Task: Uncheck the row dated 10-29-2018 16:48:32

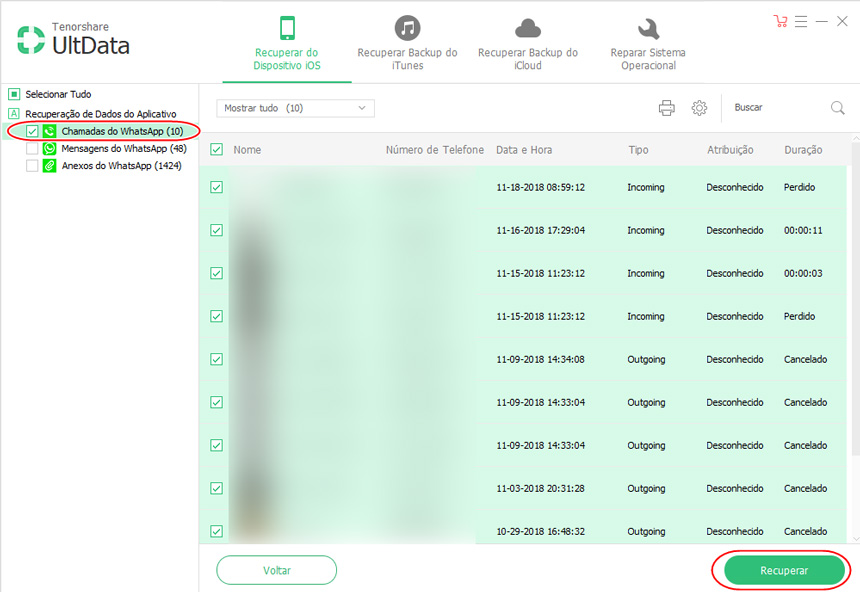Action: coord(217,531)
